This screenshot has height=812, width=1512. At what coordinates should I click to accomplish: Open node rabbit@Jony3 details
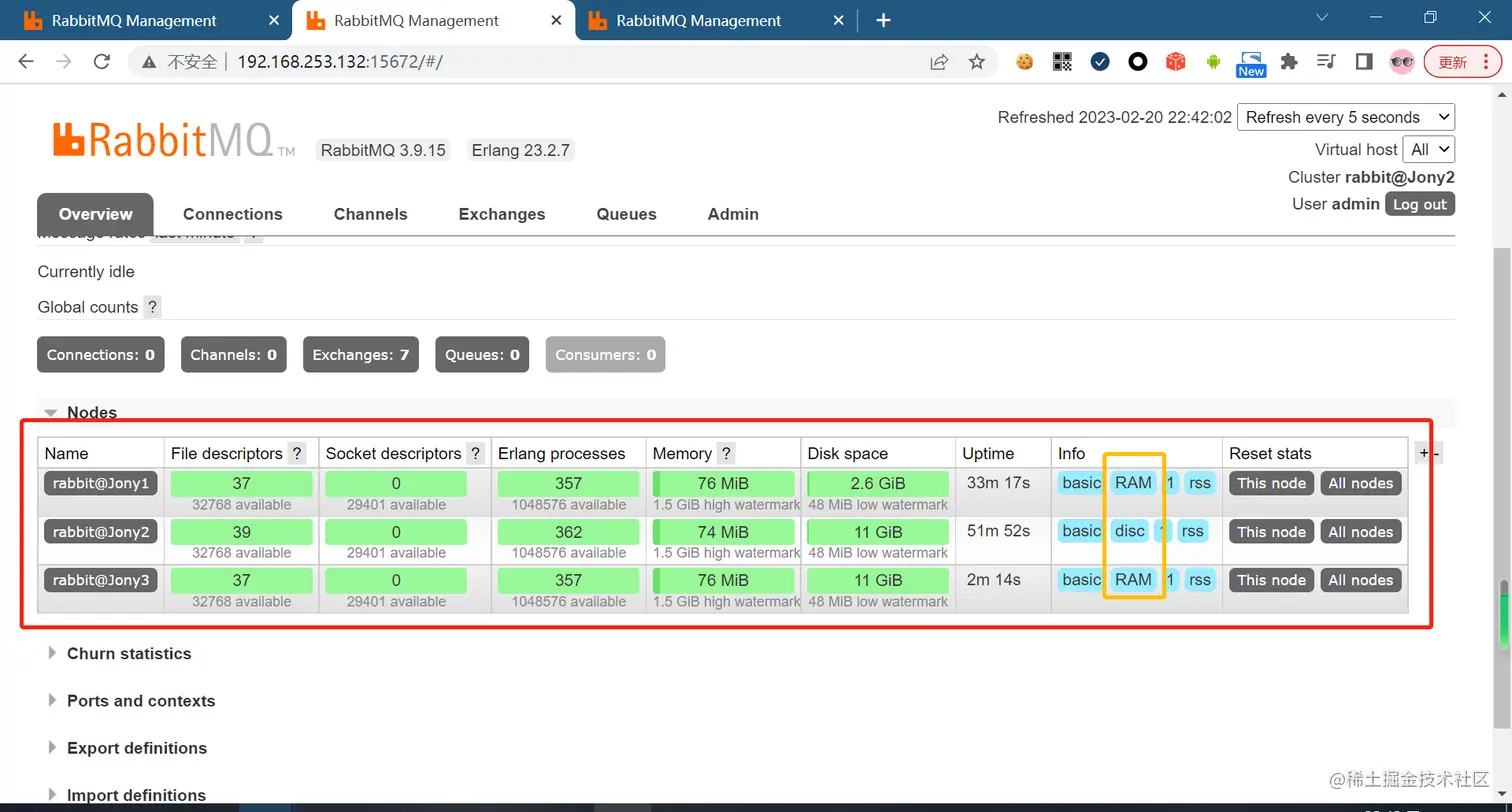tap(100, 580)
